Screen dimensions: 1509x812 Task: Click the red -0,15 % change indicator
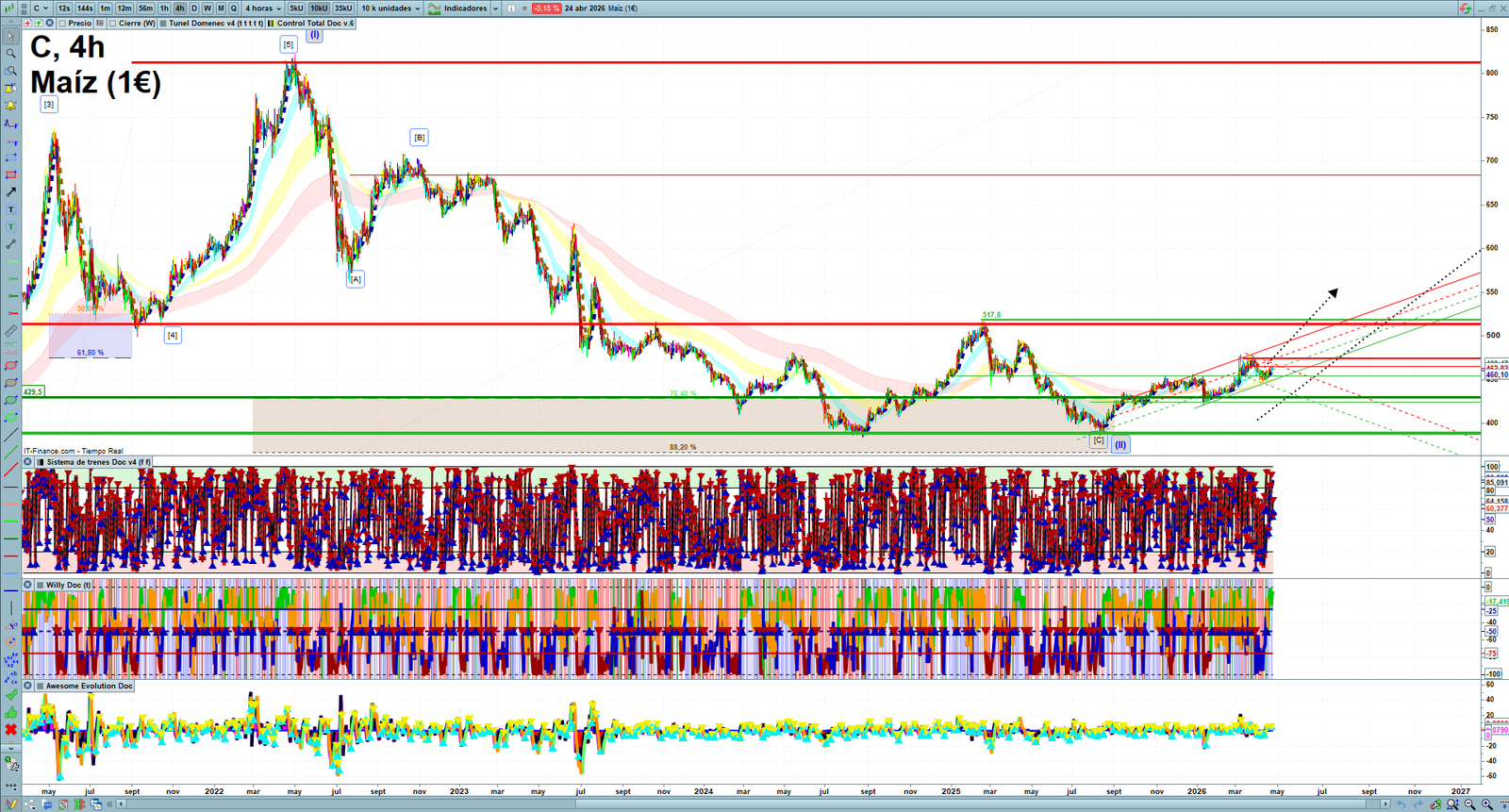pos(546,8)
